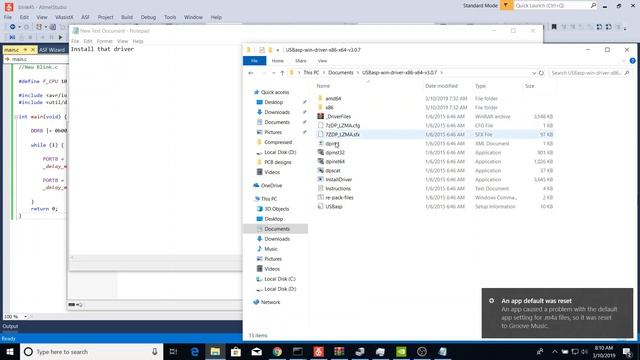640x360 pixels.
Task: Open Mail app from taskbar
Action: coord(256,351)
